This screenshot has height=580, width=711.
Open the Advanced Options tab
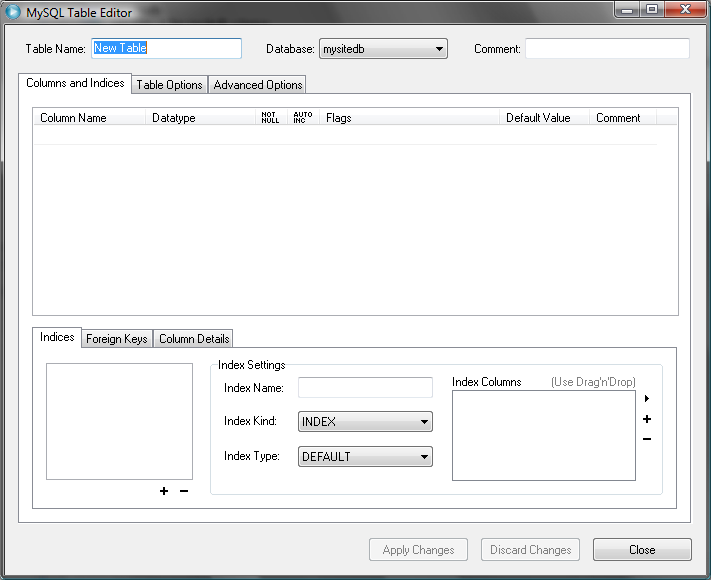[257, 85]
